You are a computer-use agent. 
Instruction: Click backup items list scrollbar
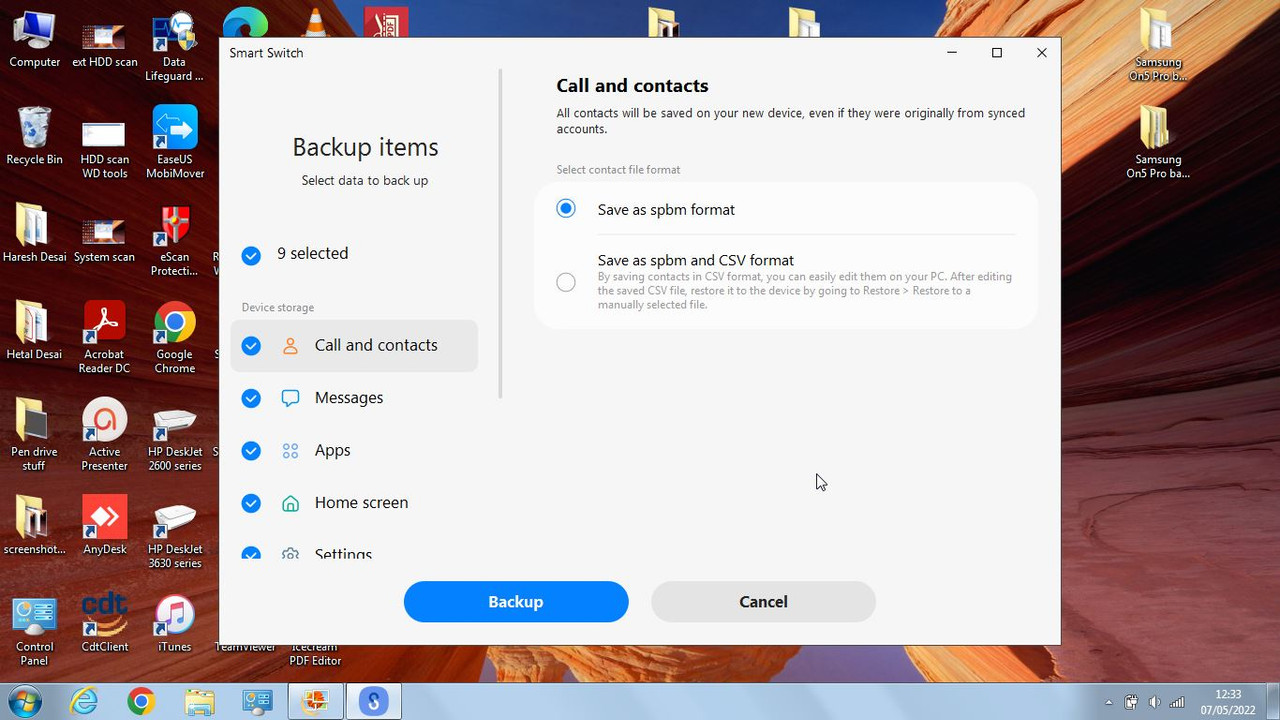500,235
